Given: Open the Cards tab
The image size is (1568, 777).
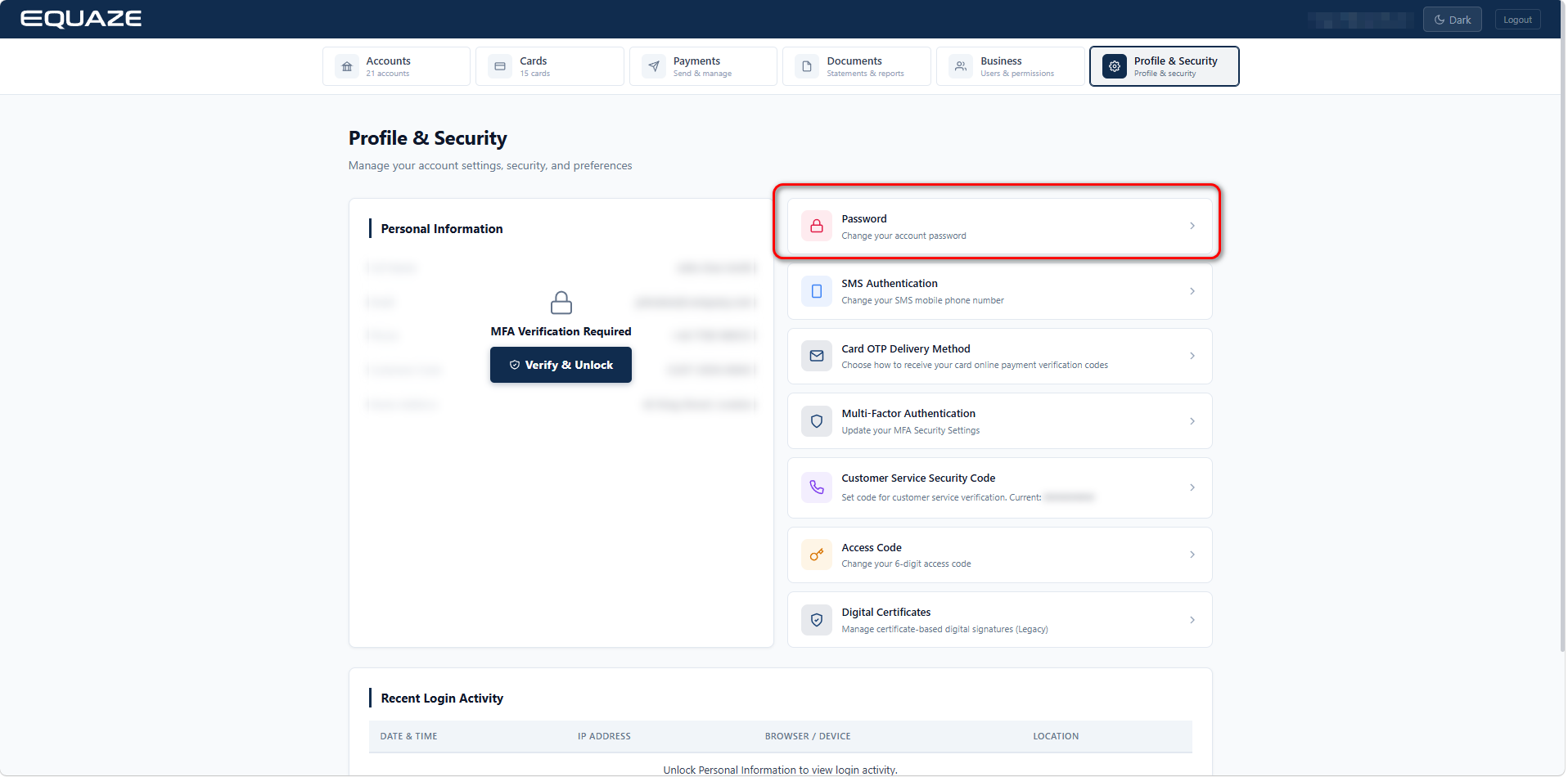Looking at the screenshot, I should (x=550, y=66).
